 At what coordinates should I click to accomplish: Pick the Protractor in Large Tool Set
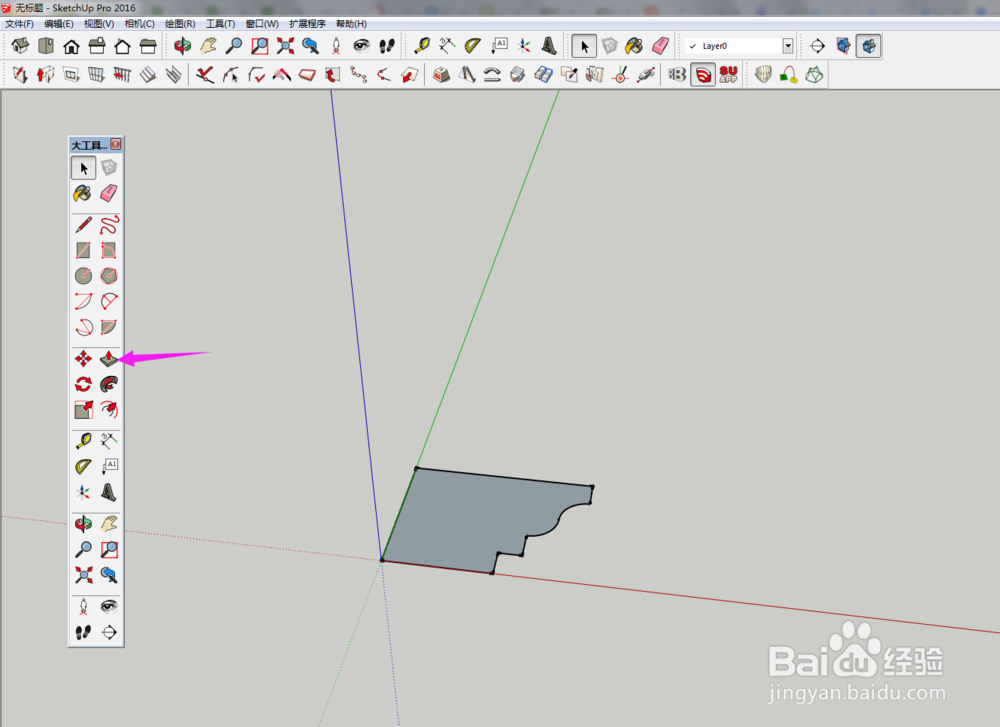pos(84,466)
